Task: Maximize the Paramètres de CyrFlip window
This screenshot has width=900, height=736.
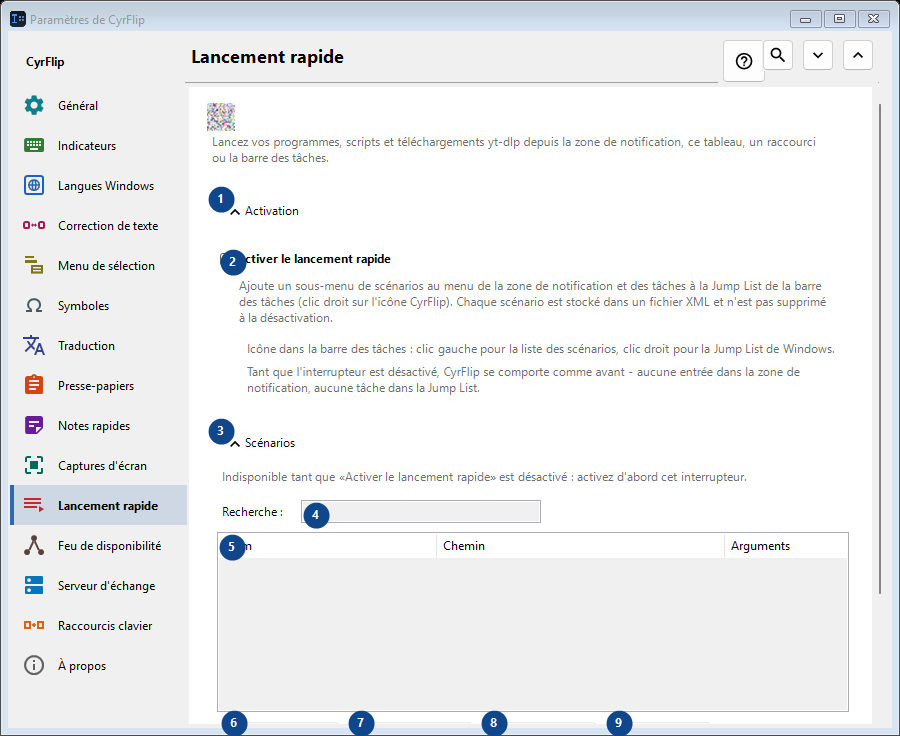Action: (x=839, y=19)
